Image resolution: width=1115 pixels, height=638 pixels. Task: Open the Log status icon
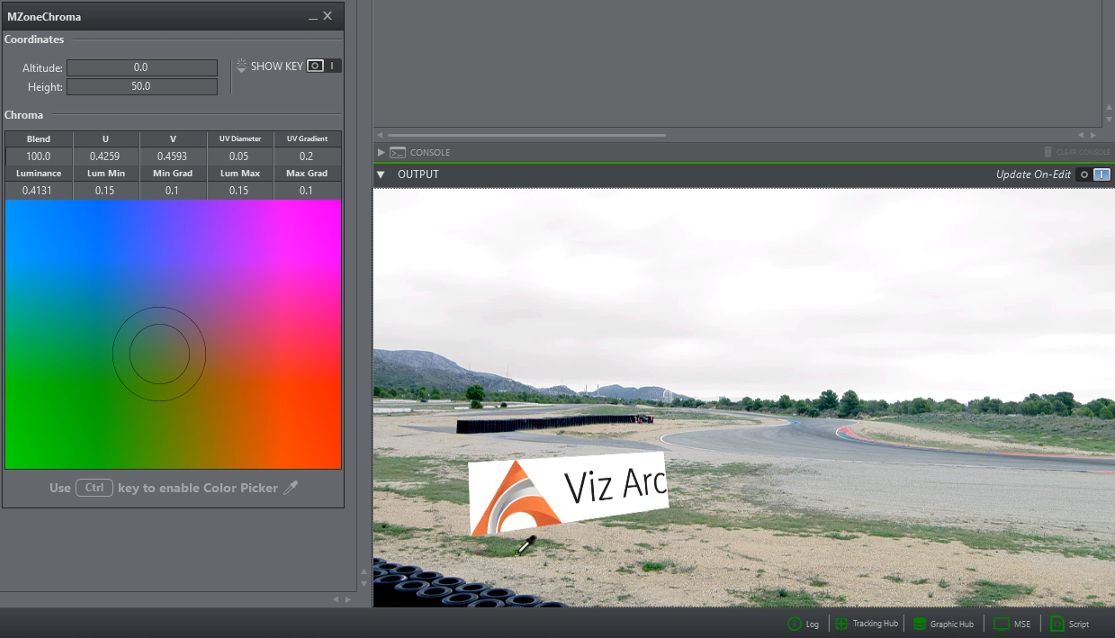tap(795, 624)
